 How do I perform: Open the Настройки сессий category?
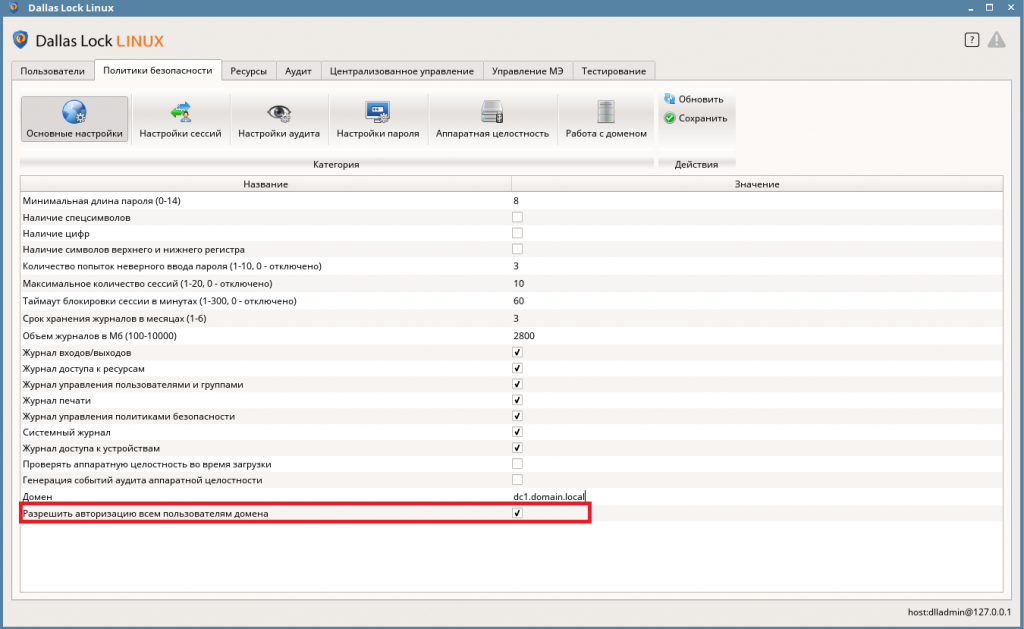coord(180,119)
